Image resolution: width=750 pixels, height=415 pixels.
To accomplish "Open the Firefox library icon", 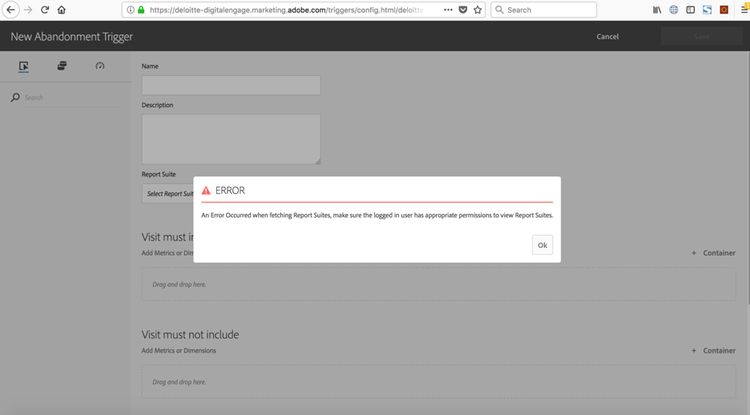I will coord(657,10).
